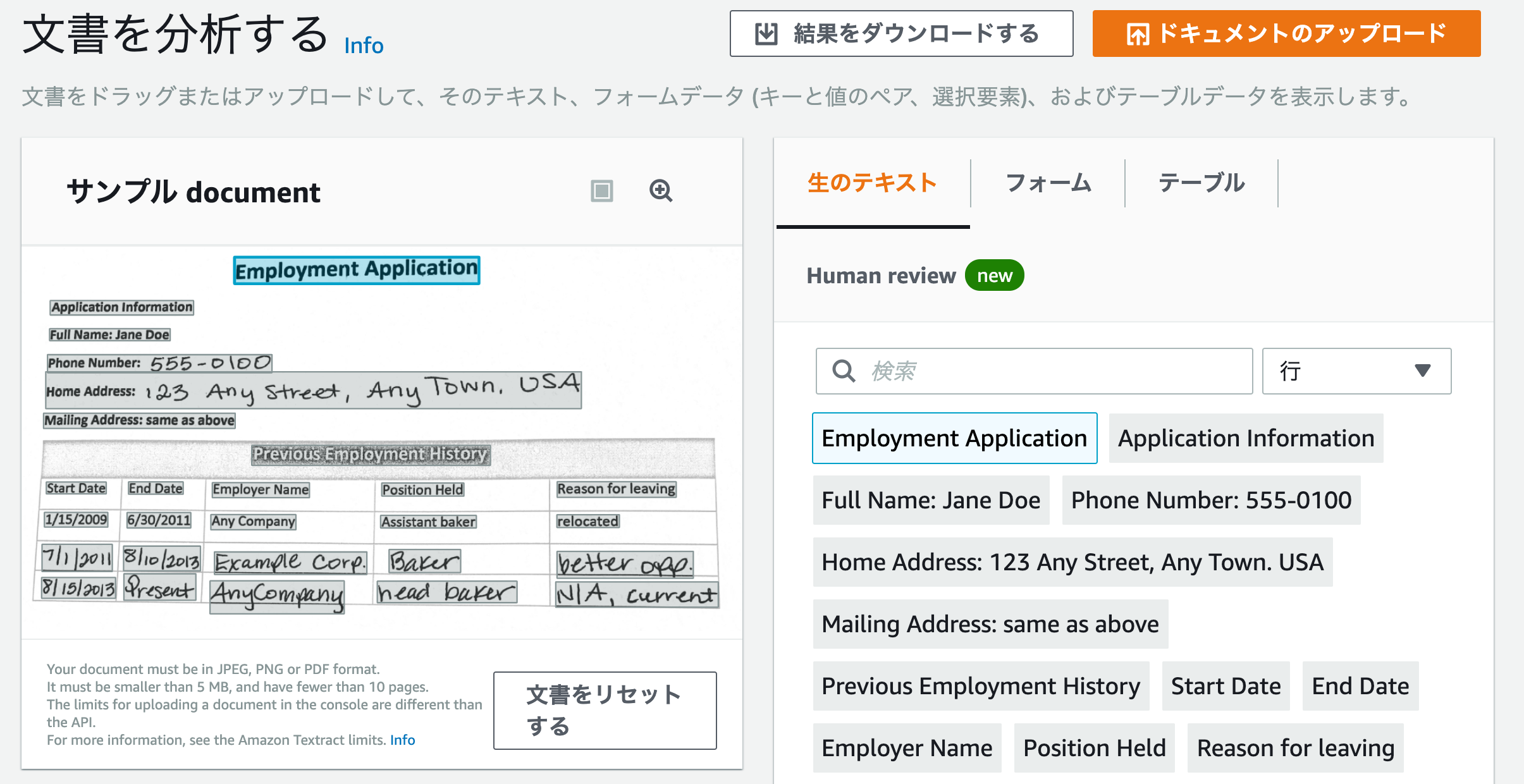The image size is (1524, 784).
Task: Click ドキュメントのアップロード button
Action: point(1286,34)
